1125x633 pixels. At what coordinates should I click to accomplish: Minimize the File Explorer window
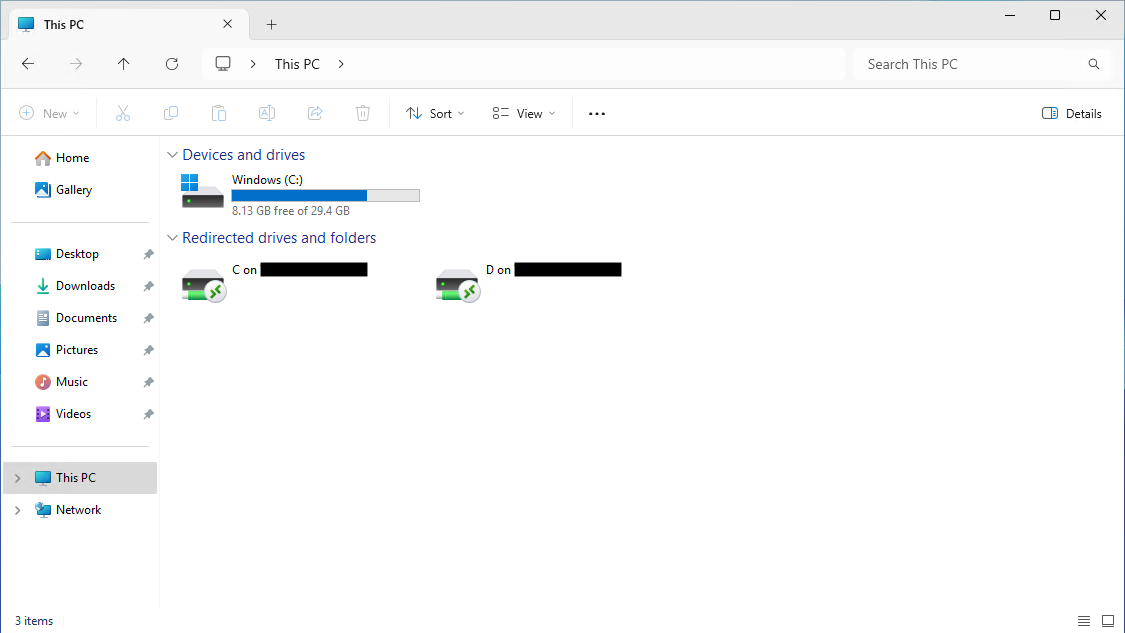click(1010, 15)
